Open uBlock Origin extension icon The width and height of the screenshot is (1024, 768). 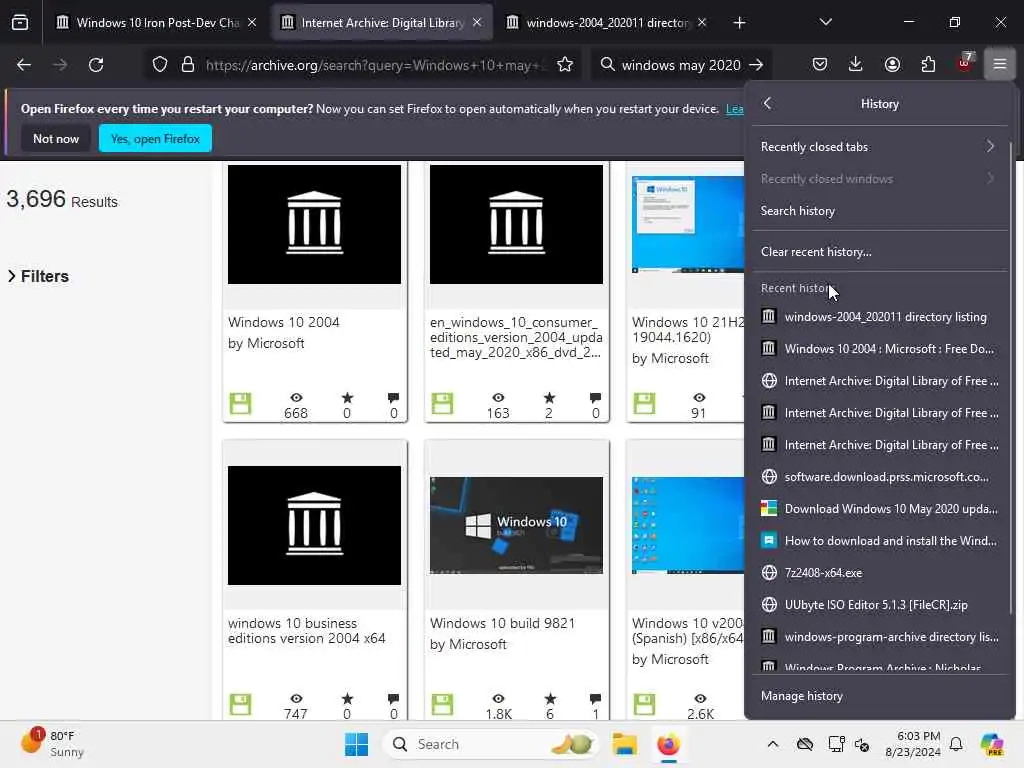tap(965, 63)
